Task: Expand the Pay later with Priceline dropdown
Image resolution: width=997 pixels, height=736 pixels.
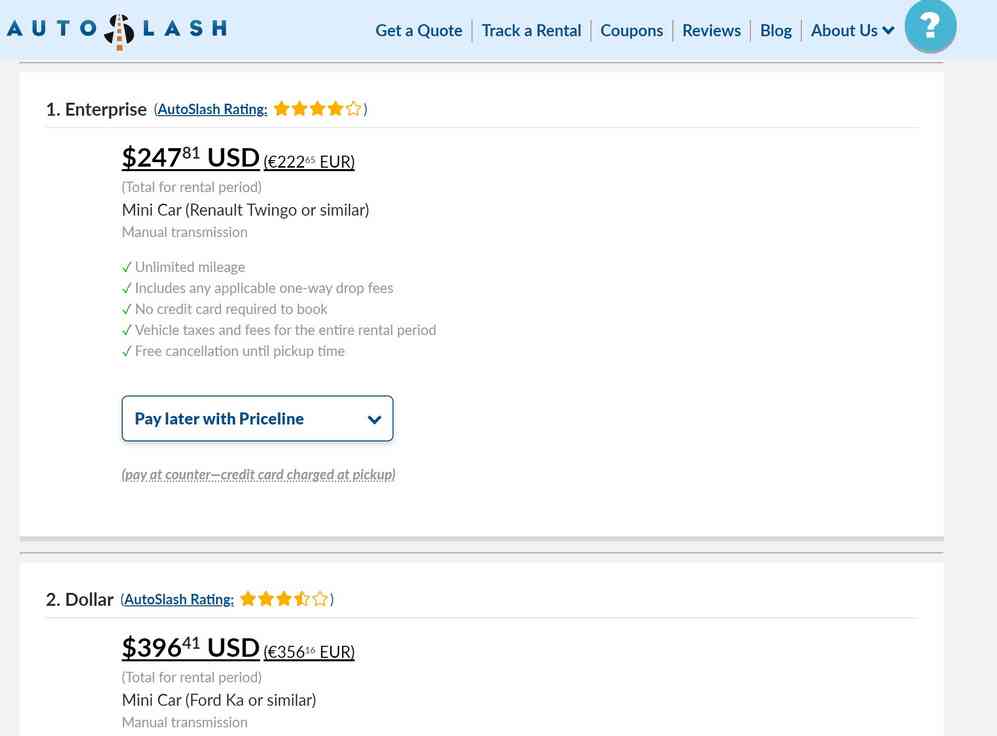Action: tap(258, 418)
